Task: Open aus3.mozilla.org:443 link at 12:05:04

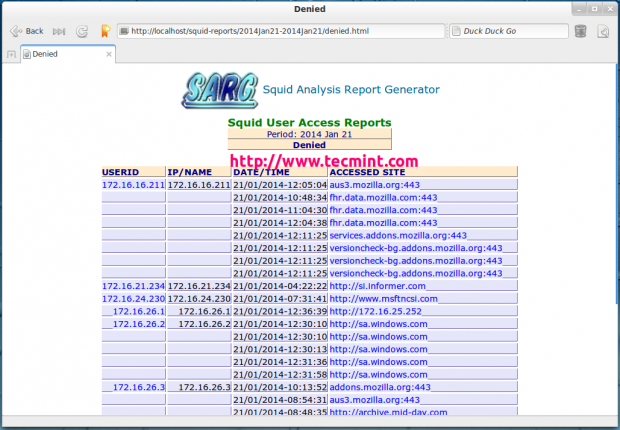Action: 374,185
